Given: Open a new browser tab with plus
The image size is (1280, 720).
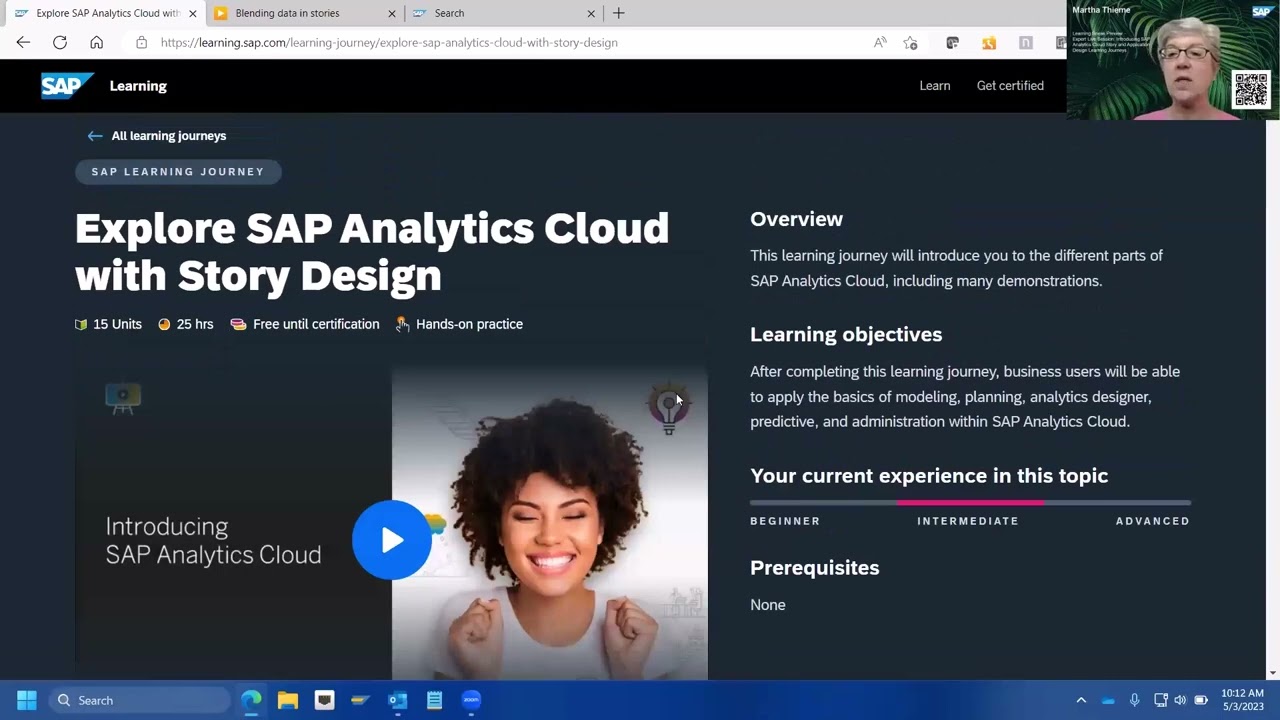Looking at the screenshot, I should pos(618,13).
